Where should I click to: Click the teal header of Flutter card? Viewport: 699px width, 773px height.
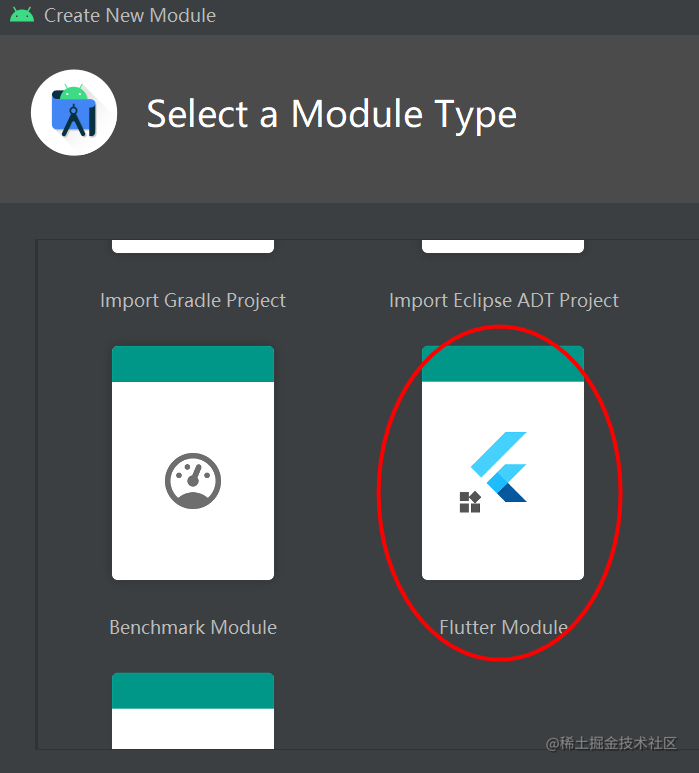(x=503, y=364)
